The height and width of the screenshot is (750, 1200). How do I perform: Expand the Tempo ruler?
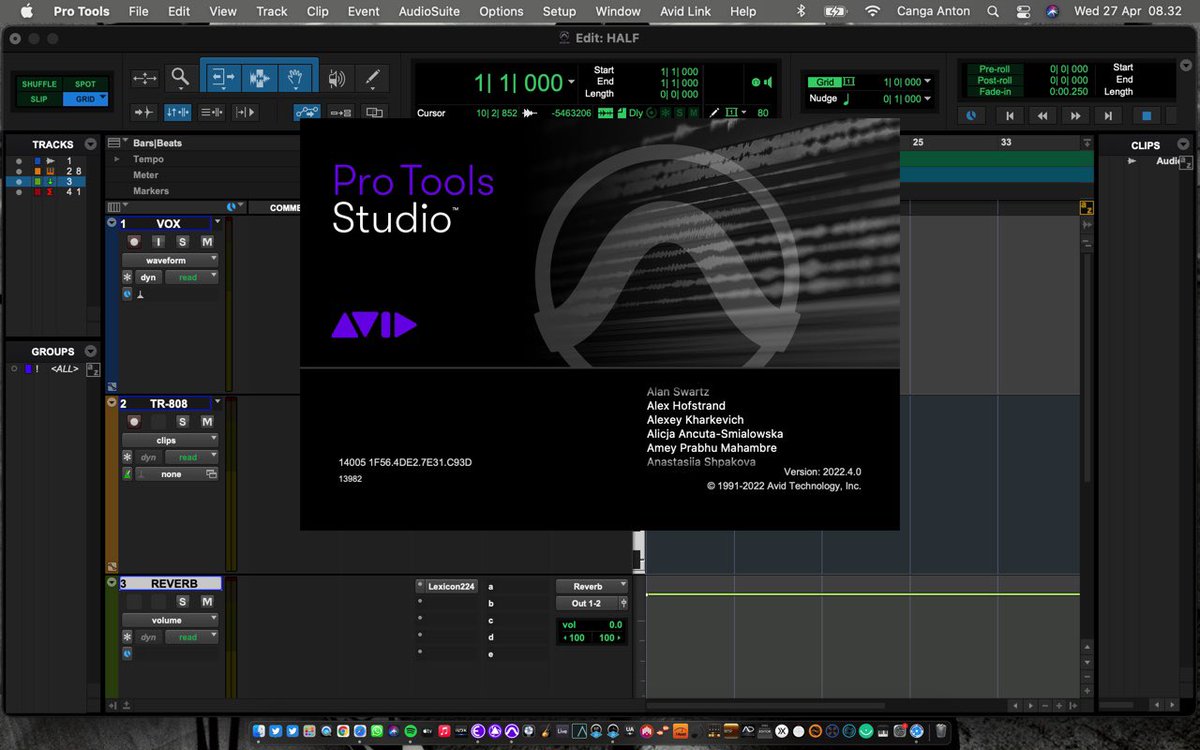(116, 159)
